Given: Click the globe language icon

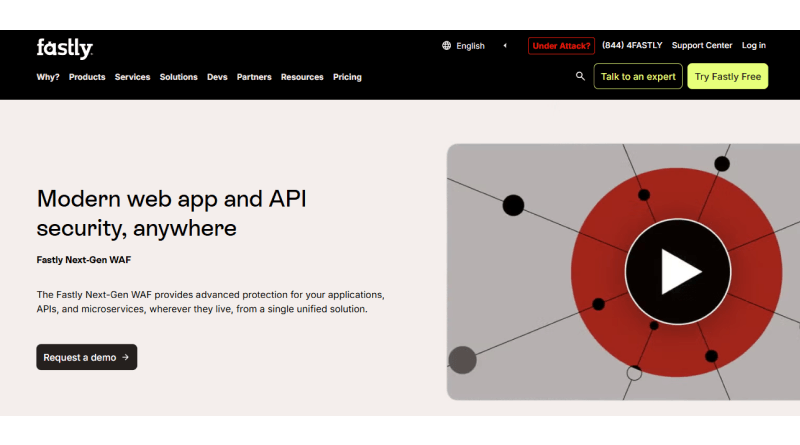Looking at the screenshot, I should click(446, 45).
